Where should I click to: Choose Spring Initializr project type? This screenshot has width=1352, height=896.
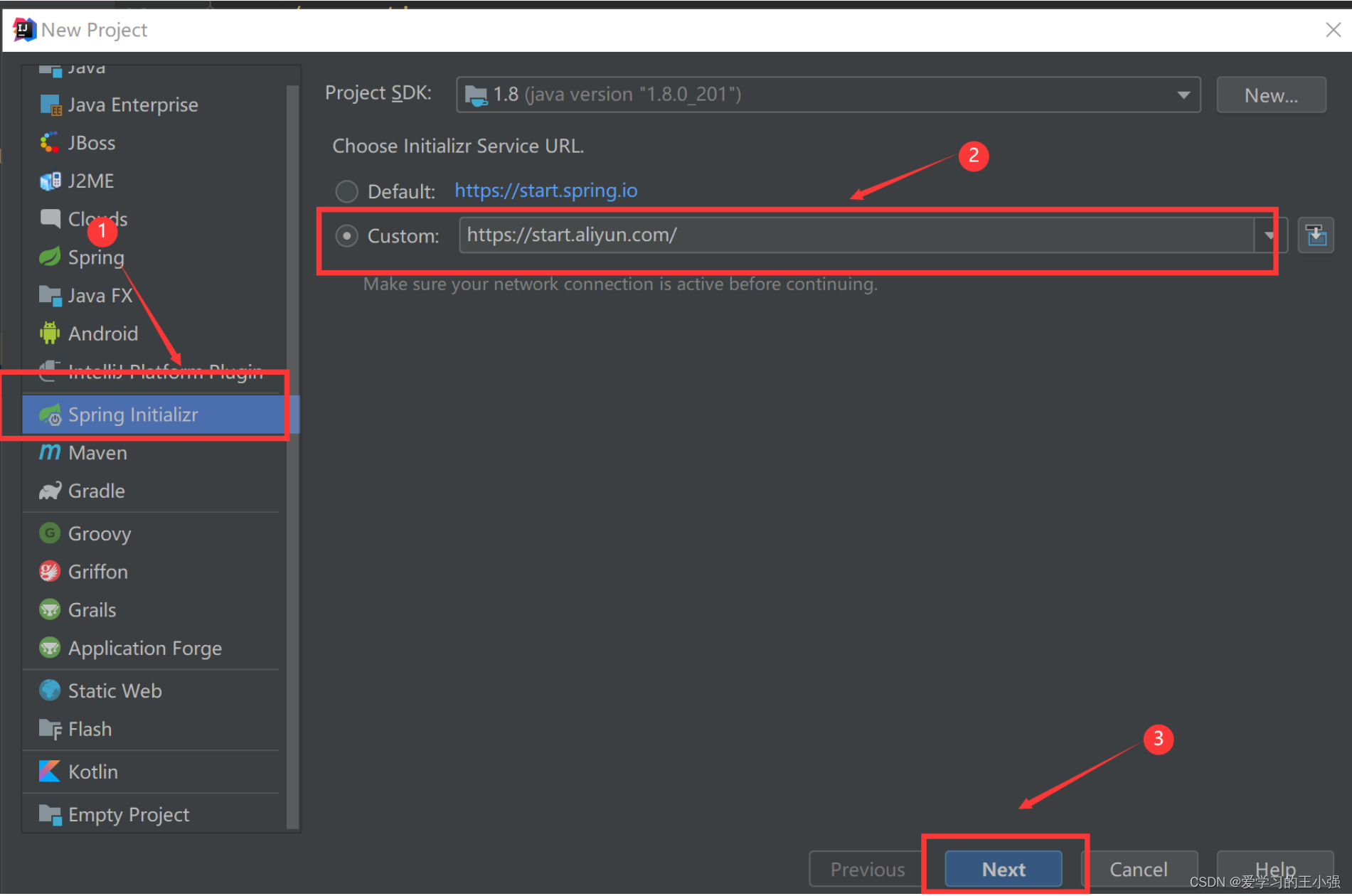tap(154, 415)
